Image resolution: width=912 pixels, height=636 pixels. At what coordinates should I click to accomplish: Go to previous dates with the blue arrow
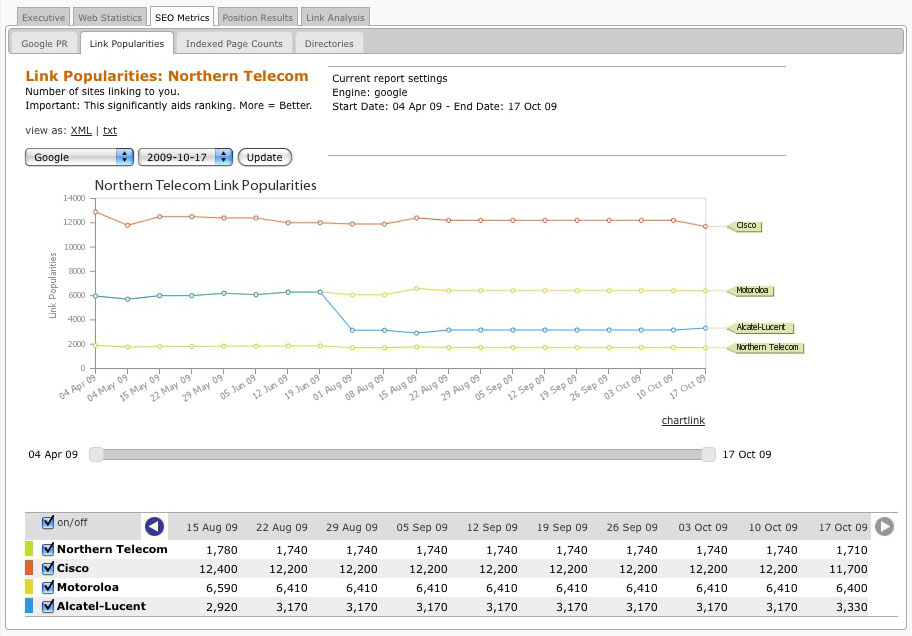click(154, 527)
